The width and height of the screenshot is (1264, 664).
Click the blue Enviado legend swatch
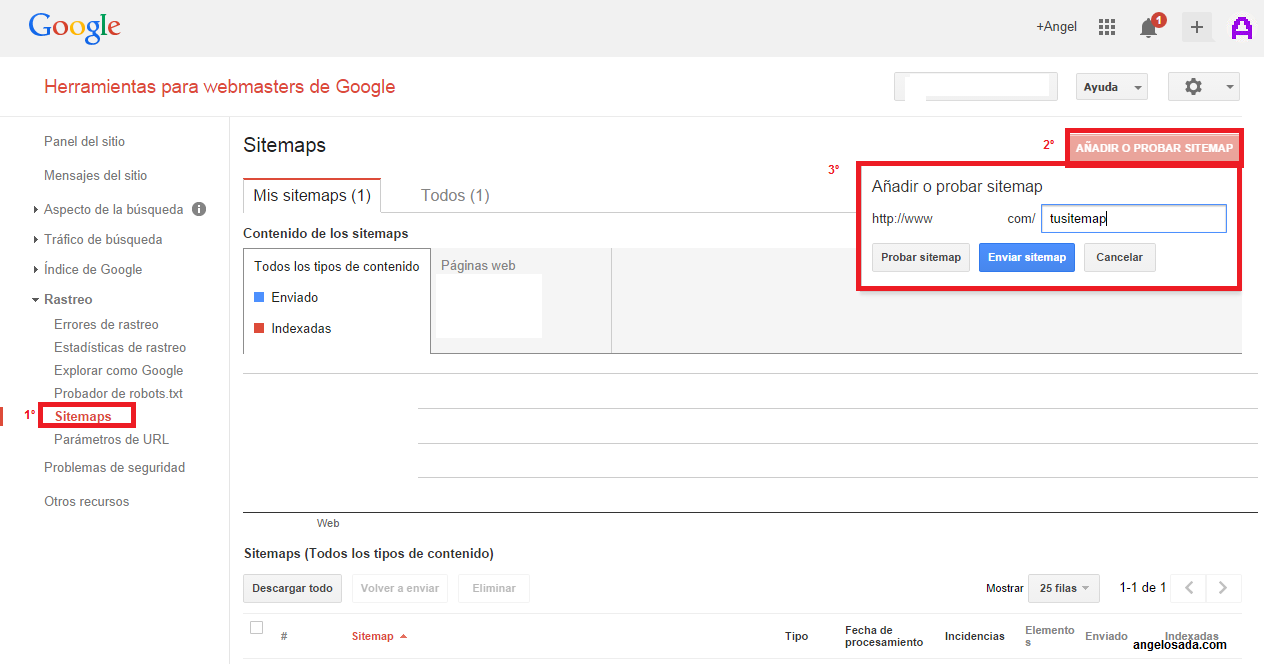[258, 297]
